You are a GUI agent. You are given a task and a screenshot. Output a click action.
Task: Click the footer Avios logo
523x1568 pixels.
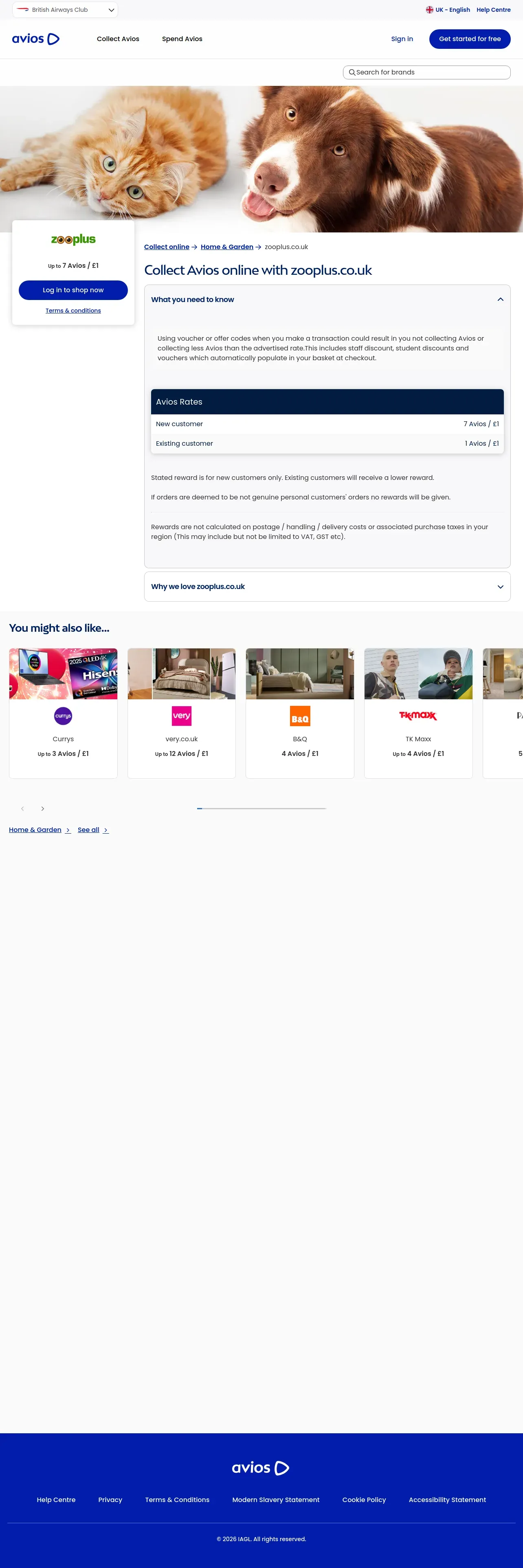click(x=261, y=1467)
